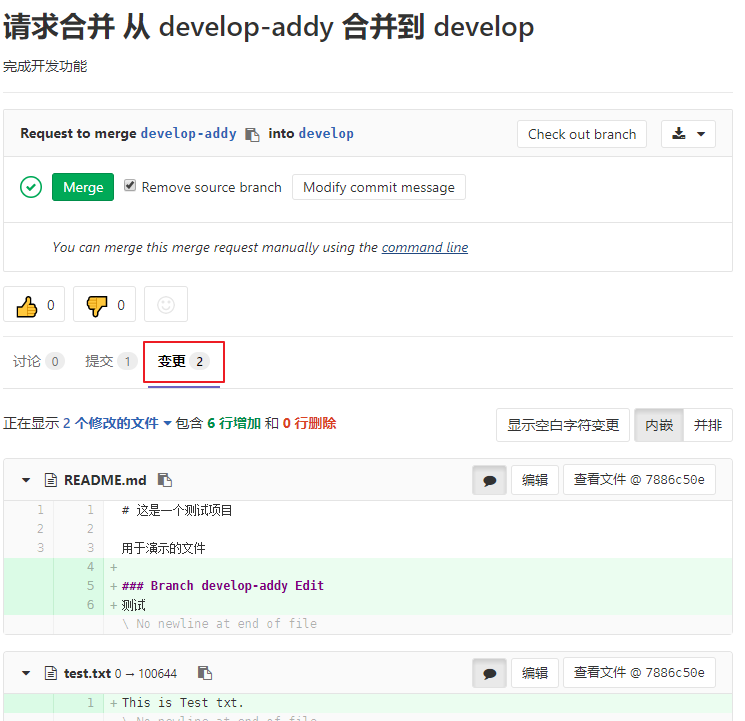Toggle comments on README.md diff
The height and width of the screenshot is (721, 745).
coord(489,480)
